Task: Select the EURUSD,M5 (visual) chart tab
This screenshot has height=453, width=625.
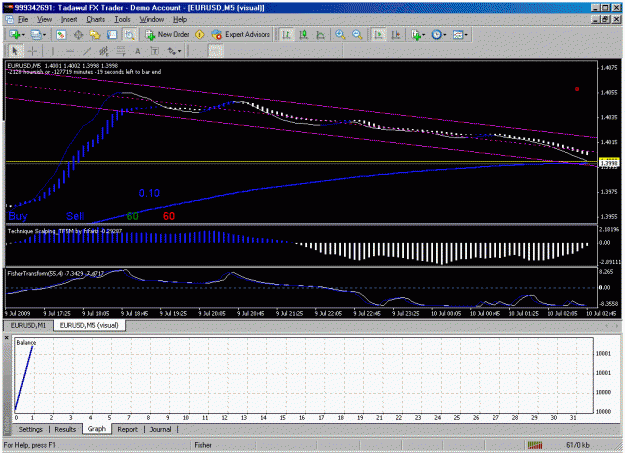Action: tap(89, 325)
